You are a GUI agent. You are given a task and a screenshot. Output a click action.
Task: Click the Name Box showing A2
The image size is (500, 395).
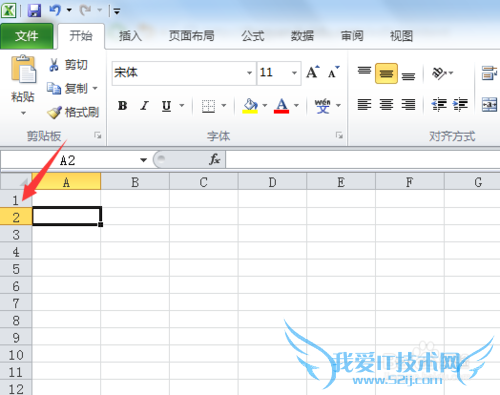[x=68, y=160]
